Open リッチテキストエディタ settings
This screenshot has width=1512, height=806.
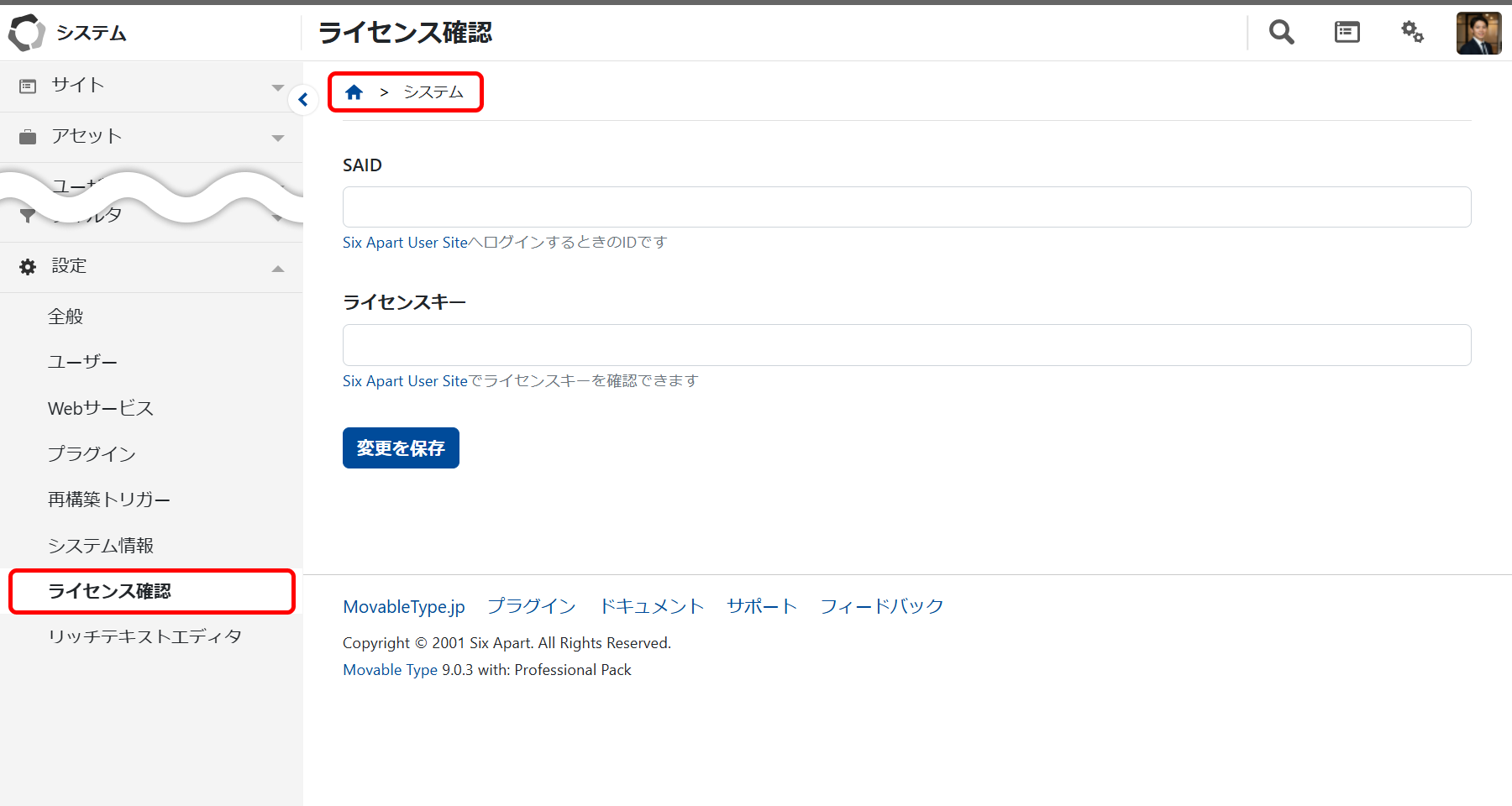(144, 636)
